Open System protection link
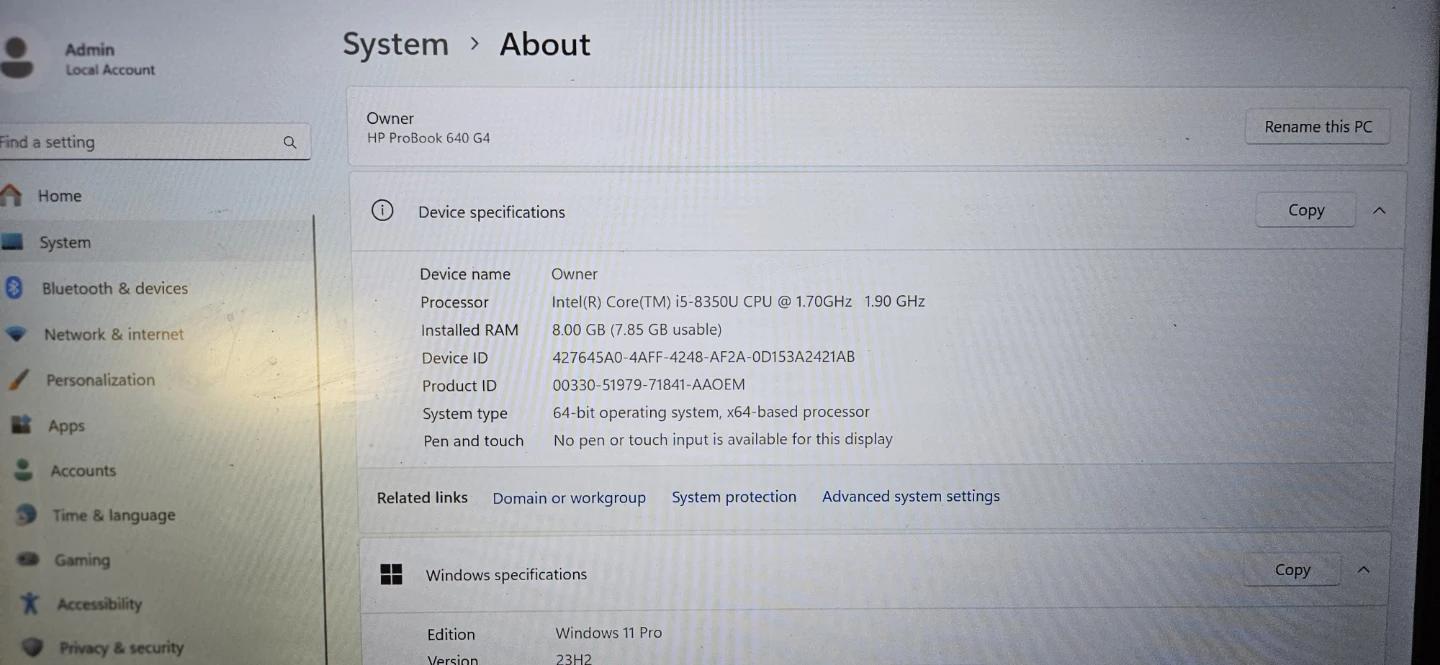Viewport: 1440px width, 665px height. (x=734, y=497)
